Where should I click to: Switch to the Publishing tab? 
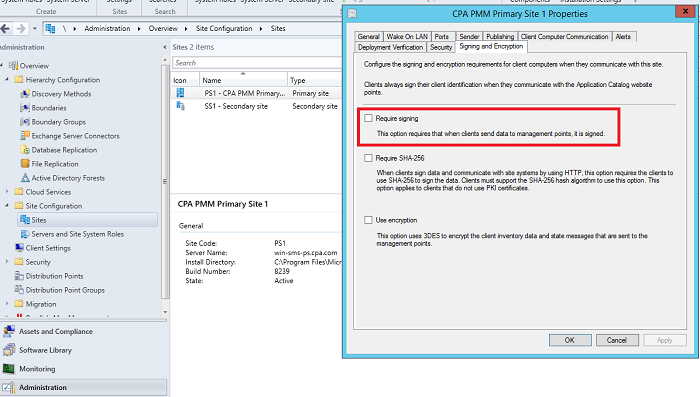[x=500, y=37]
